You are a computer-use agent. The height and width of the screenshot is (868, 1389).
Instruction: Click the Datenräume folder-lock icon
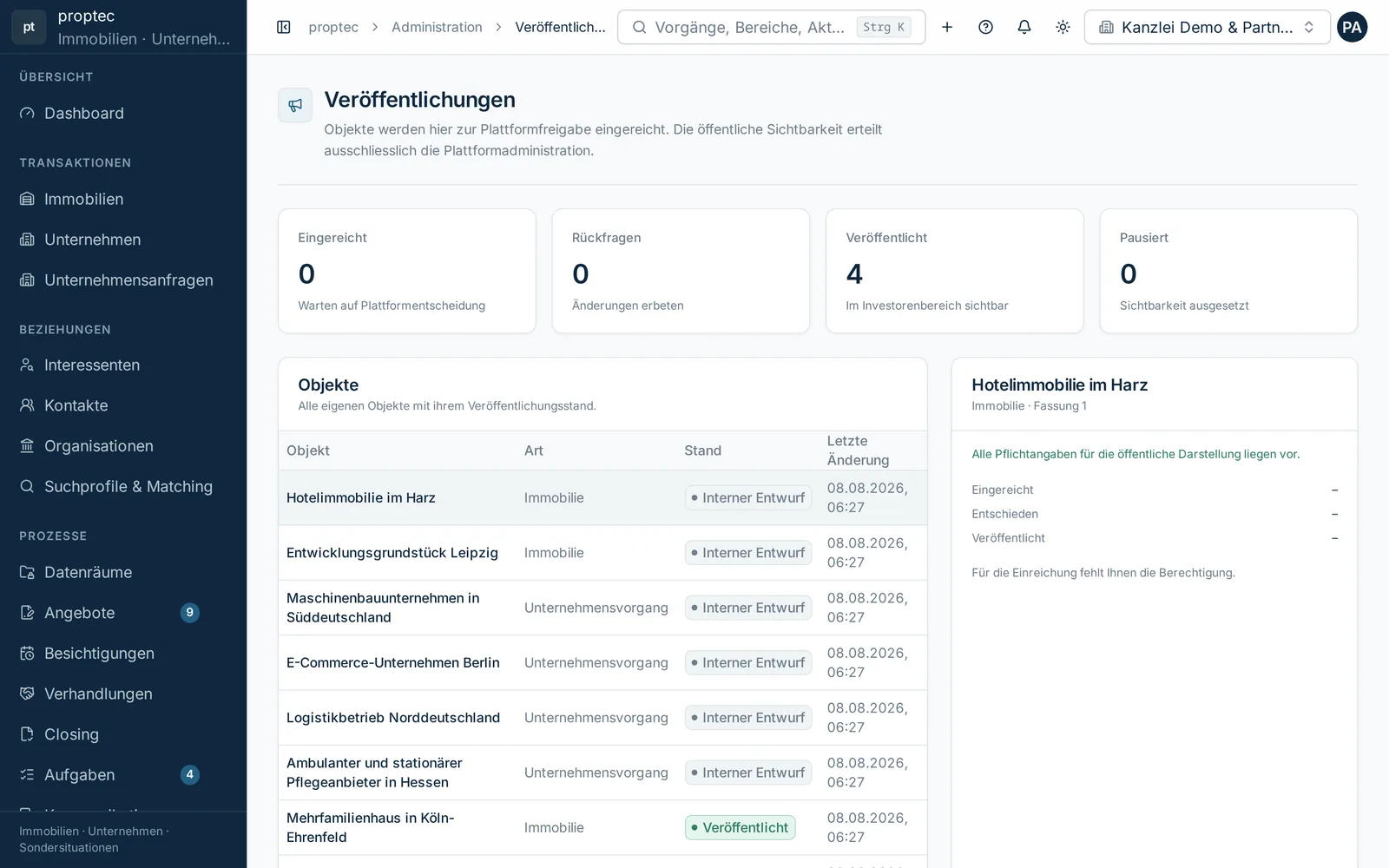(x=27, y=572)
